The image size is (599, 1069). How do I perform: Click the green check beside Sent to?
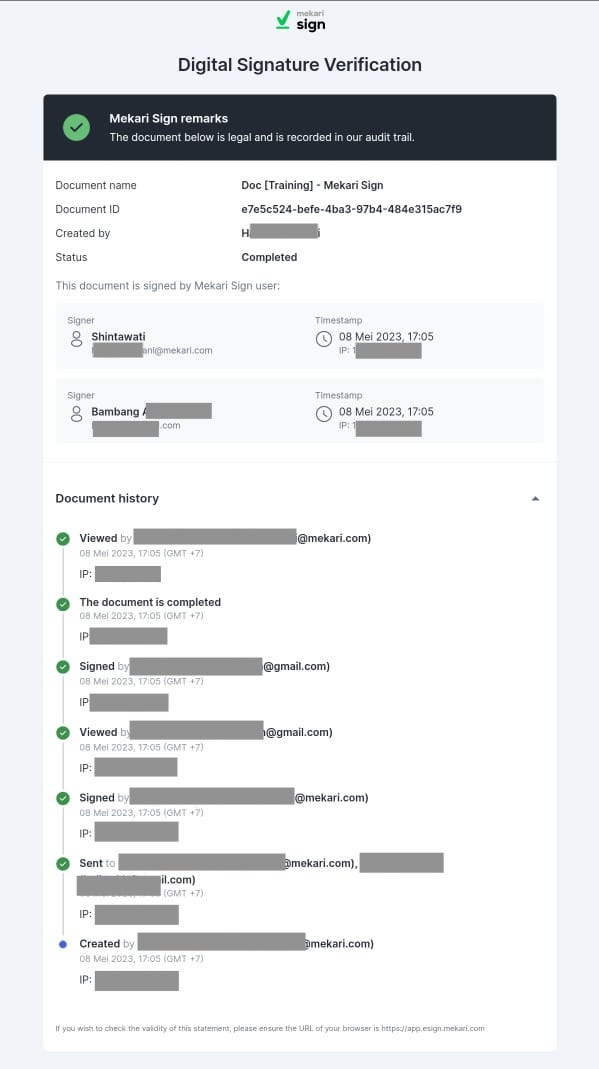(x=63, y=864)
